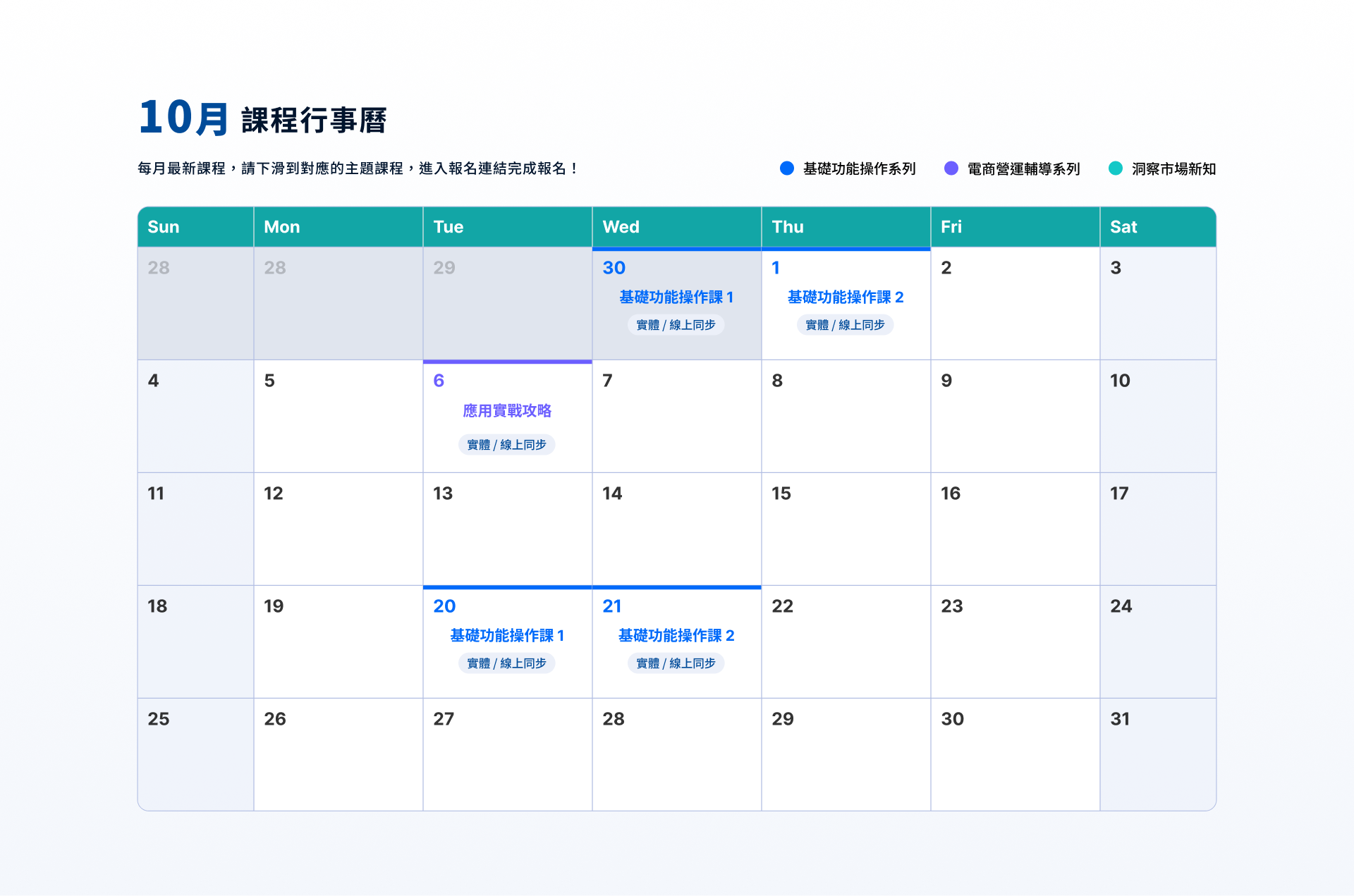The height and width of the screenshot is (896, 1354).
Task: Open 基礎功能操作課 1 on the 20th
Action: click(507, 635)
